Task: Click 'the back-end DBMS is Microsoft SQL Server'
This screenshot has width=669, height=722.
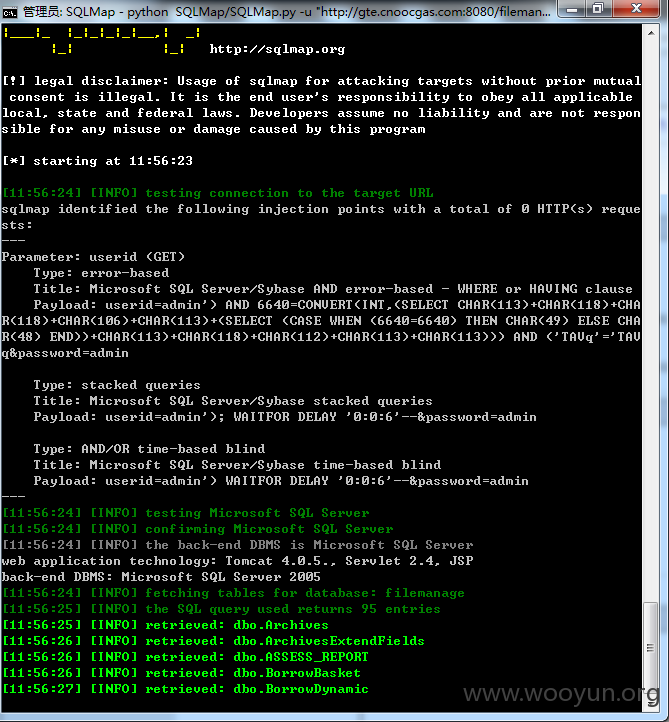Action: [238, 545]
